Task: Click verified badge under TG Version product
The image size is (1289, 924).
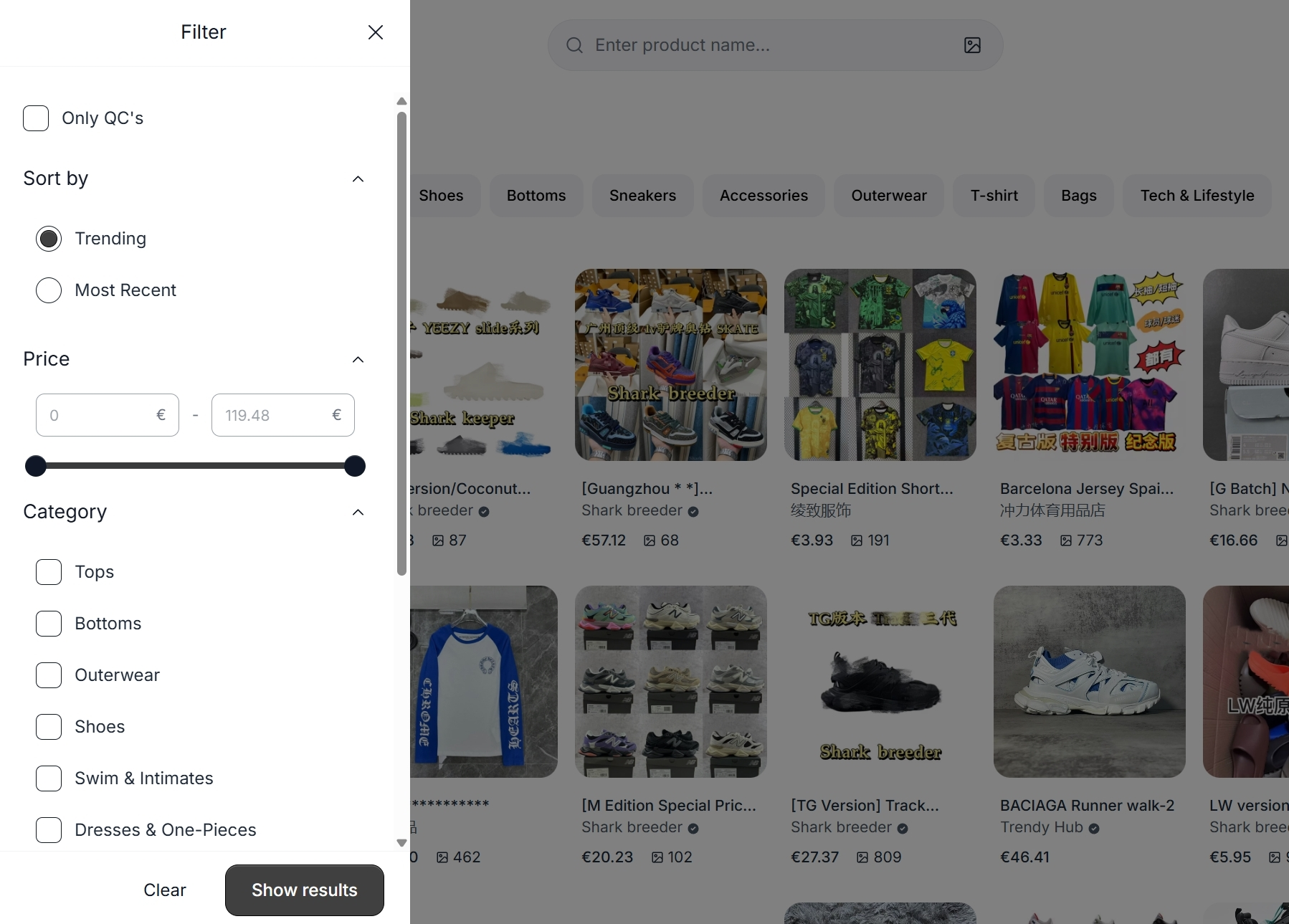Action: tap(903, 829)
